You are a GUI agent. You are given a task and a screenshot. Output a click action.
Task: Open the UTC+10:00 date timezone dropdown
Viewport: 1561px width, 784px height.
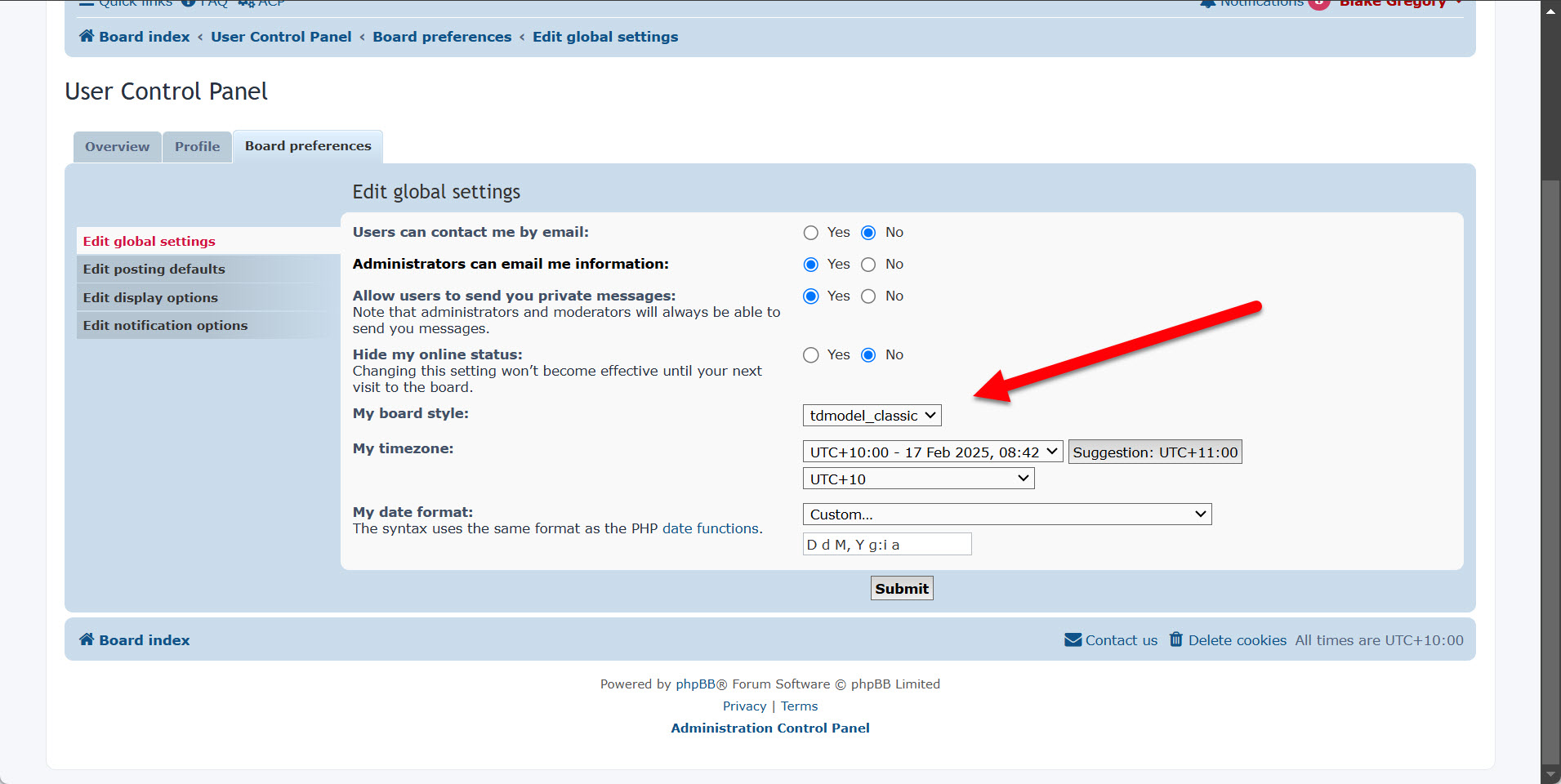point(933,452)
